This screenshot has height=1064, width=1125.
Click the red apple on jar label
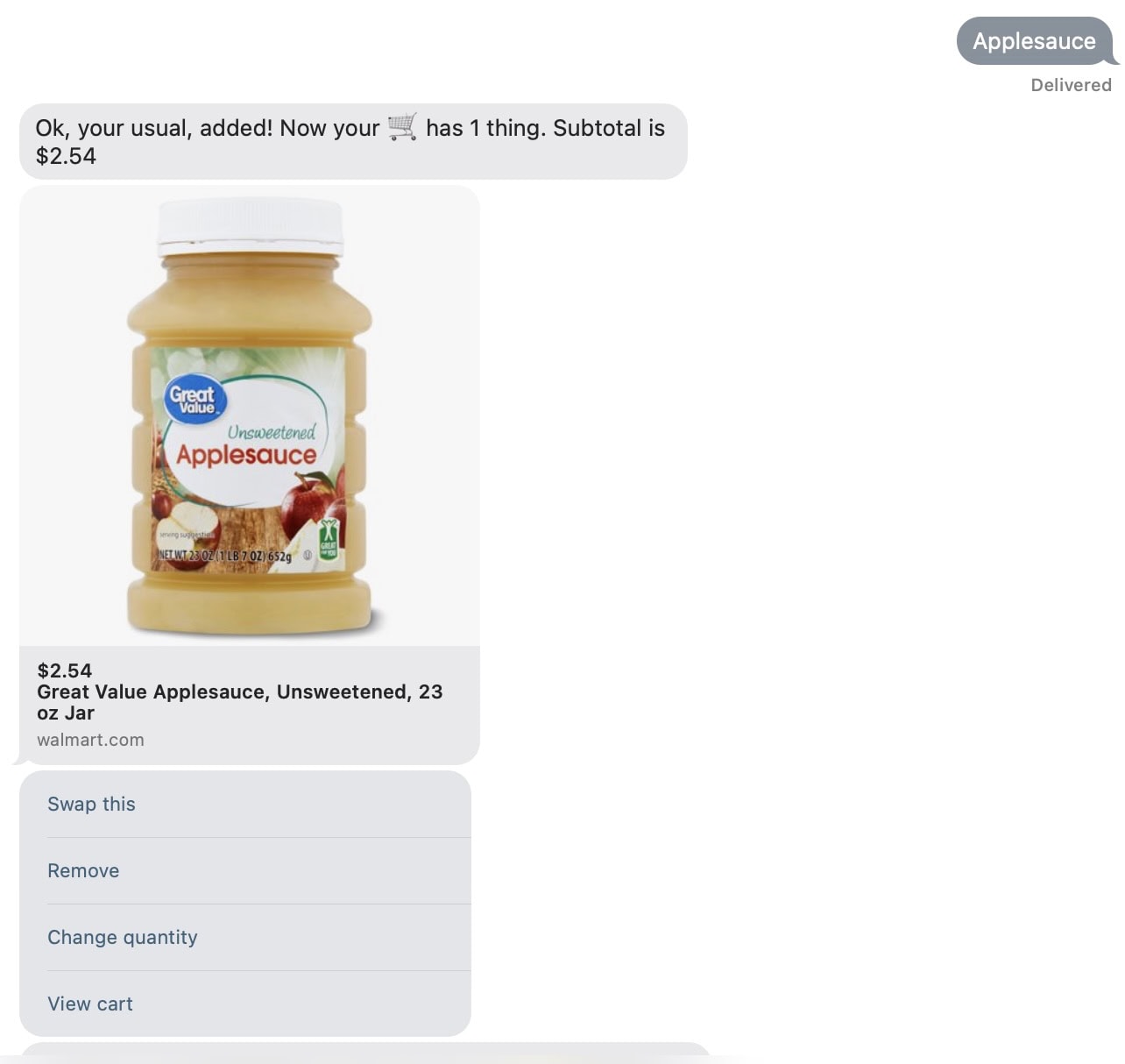click(x=309, y=504)
